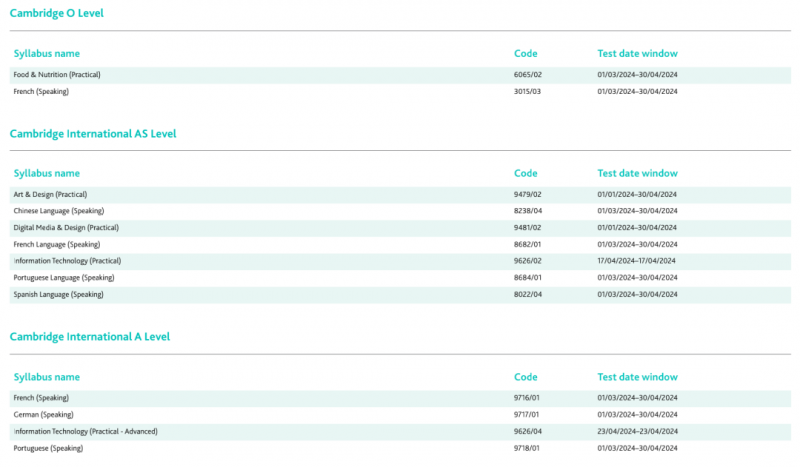Click code 9626/02
Viewport: 800px width, 467px height.
(528, 261)
